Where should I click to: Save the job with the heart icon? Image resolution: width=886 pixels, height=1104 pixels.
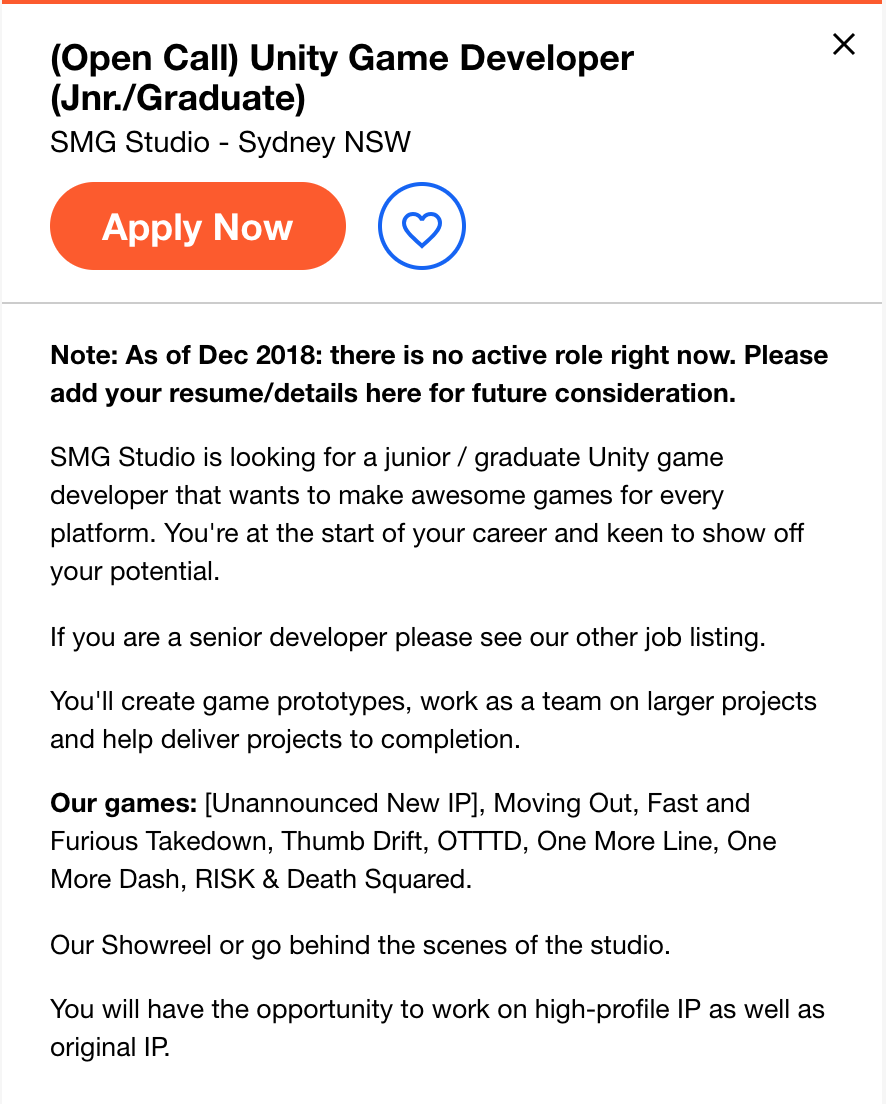(x=421, y=226)
